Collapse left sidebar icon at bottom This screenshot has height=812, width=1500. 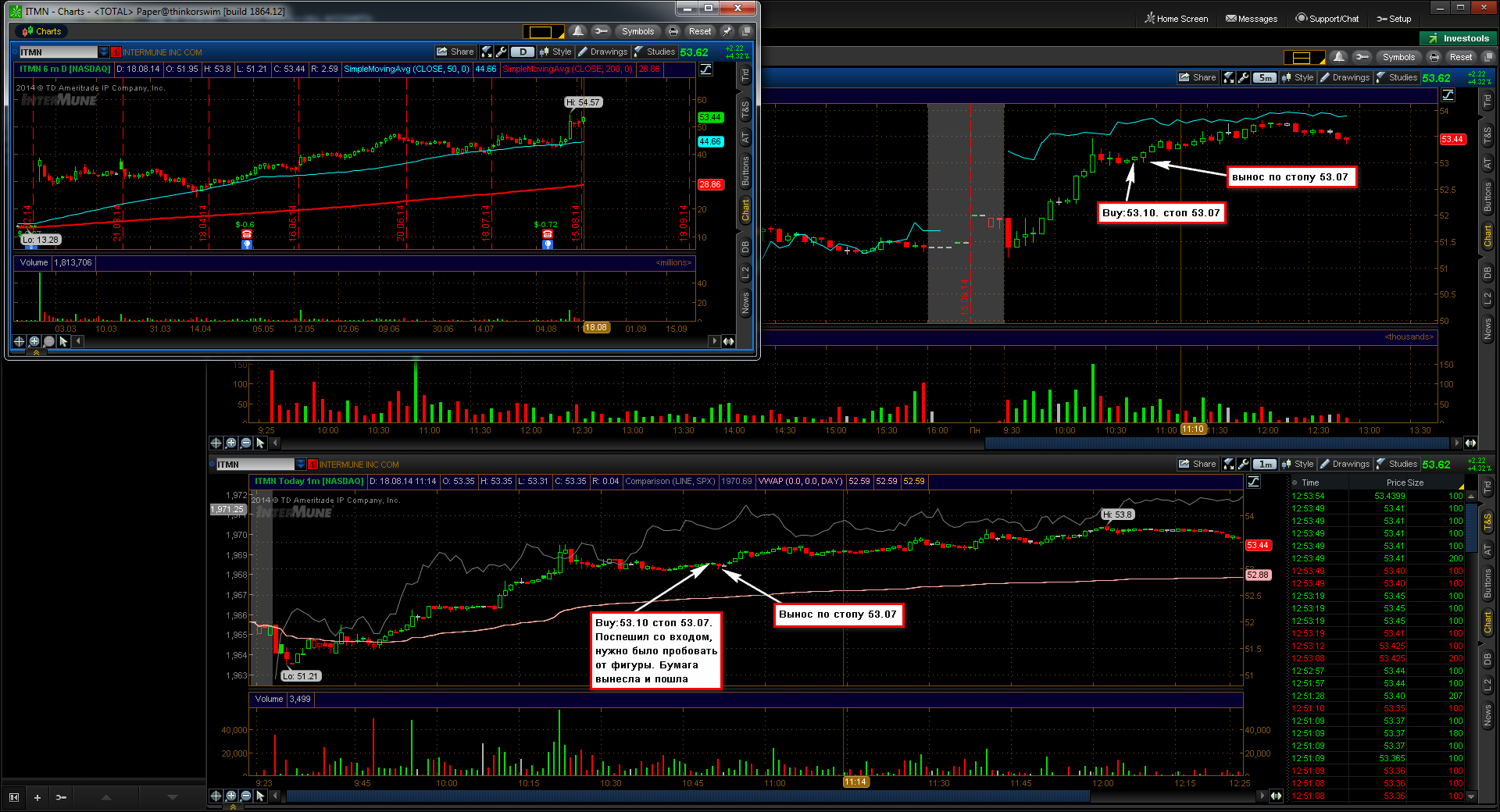(13, 797)
